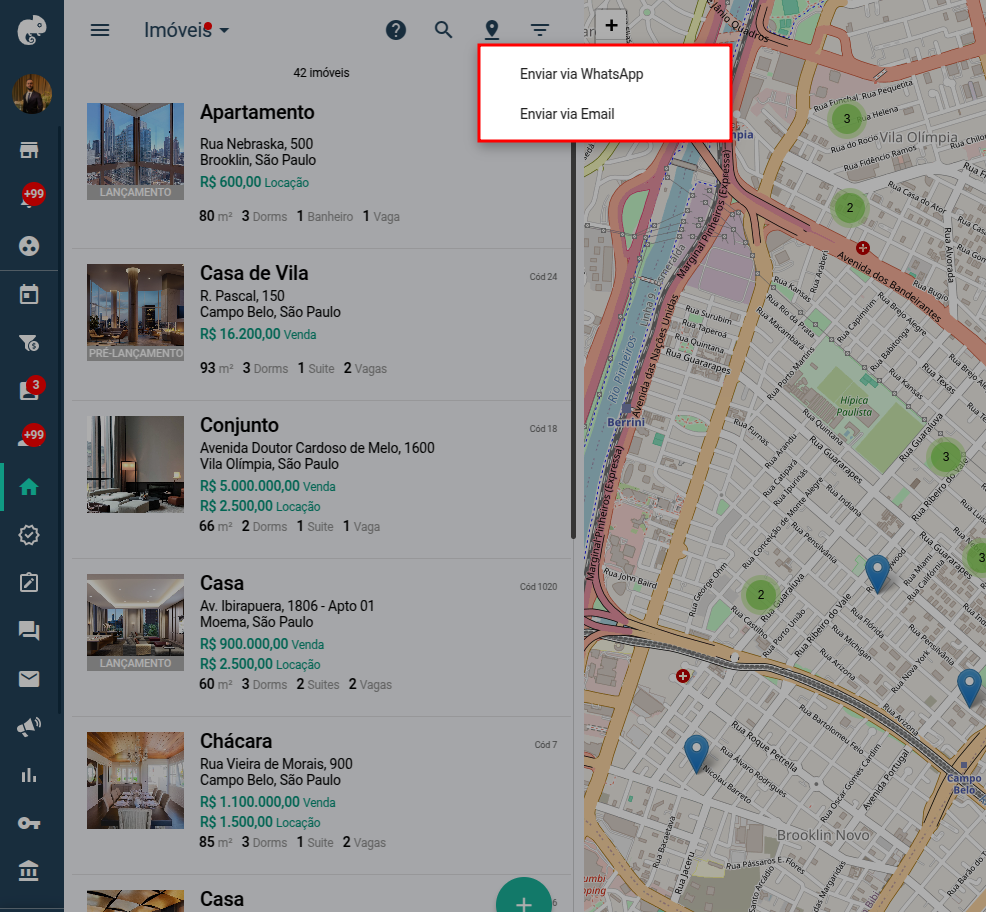Open the hamburger menu

(x=100, y=30)
